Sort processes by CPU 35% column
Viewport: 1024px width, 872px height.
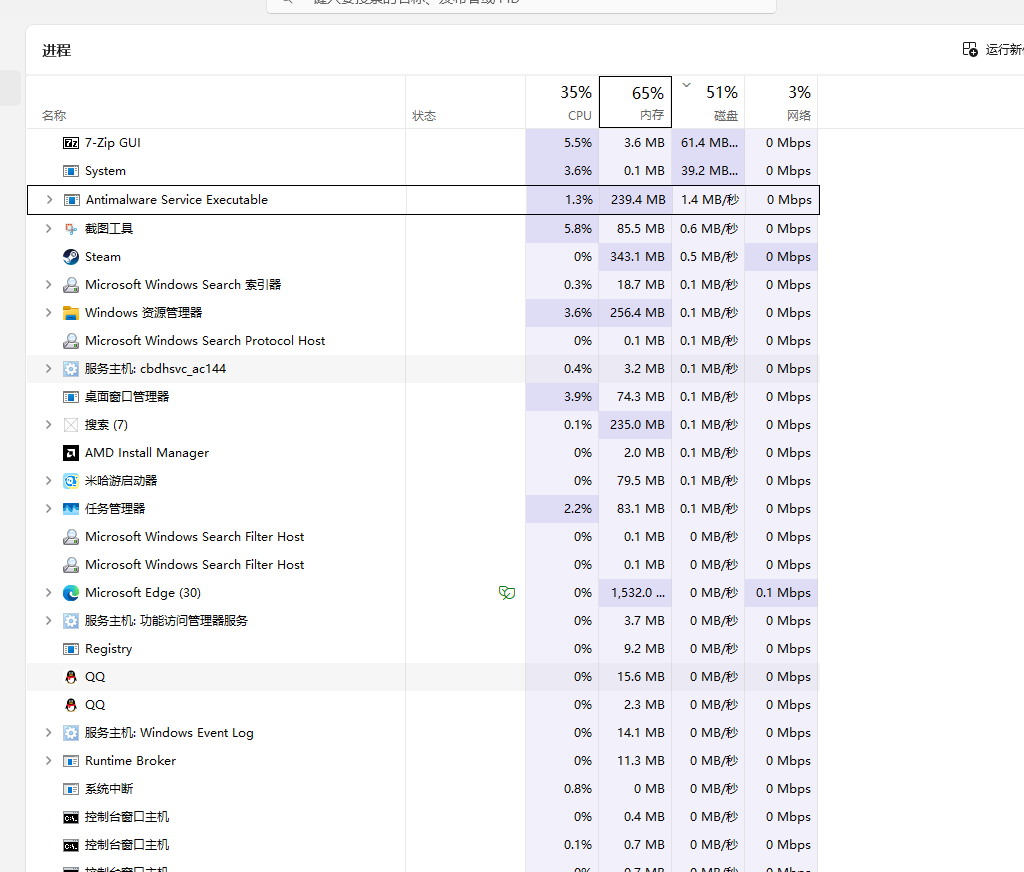tap(562, 103)
